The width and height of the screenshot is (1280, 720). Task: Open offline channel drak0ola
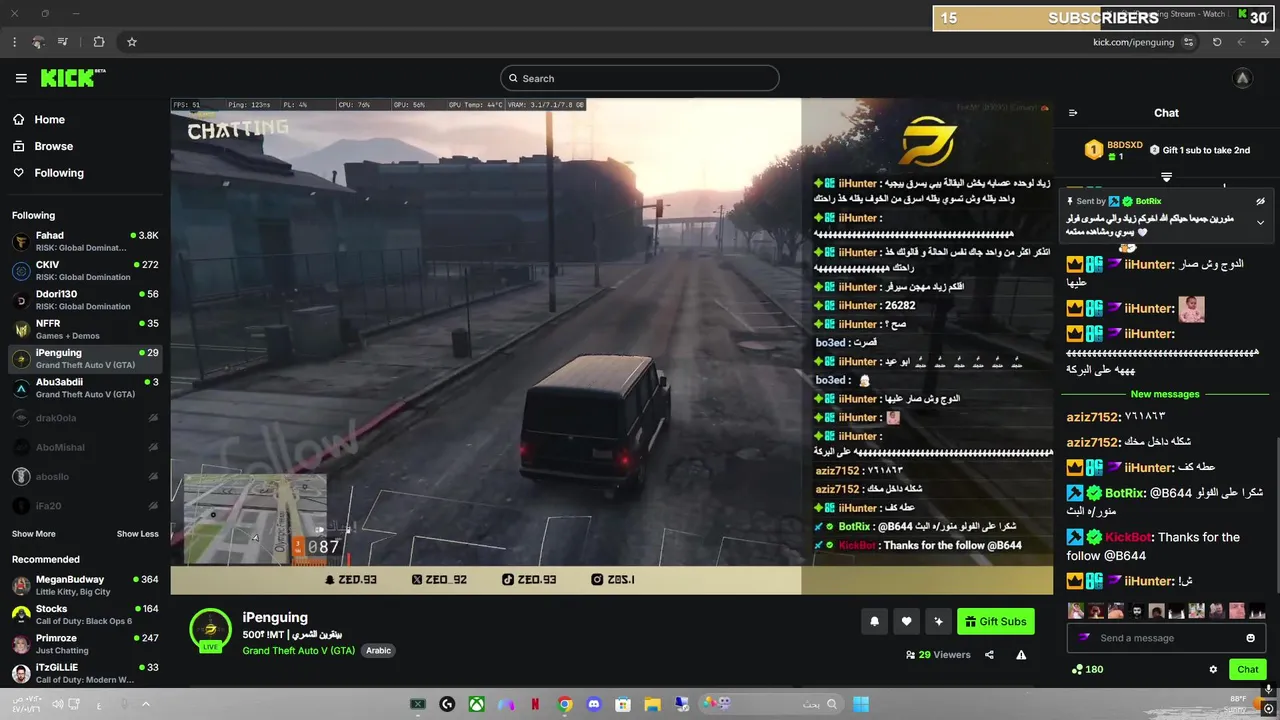tap(85, 418)
